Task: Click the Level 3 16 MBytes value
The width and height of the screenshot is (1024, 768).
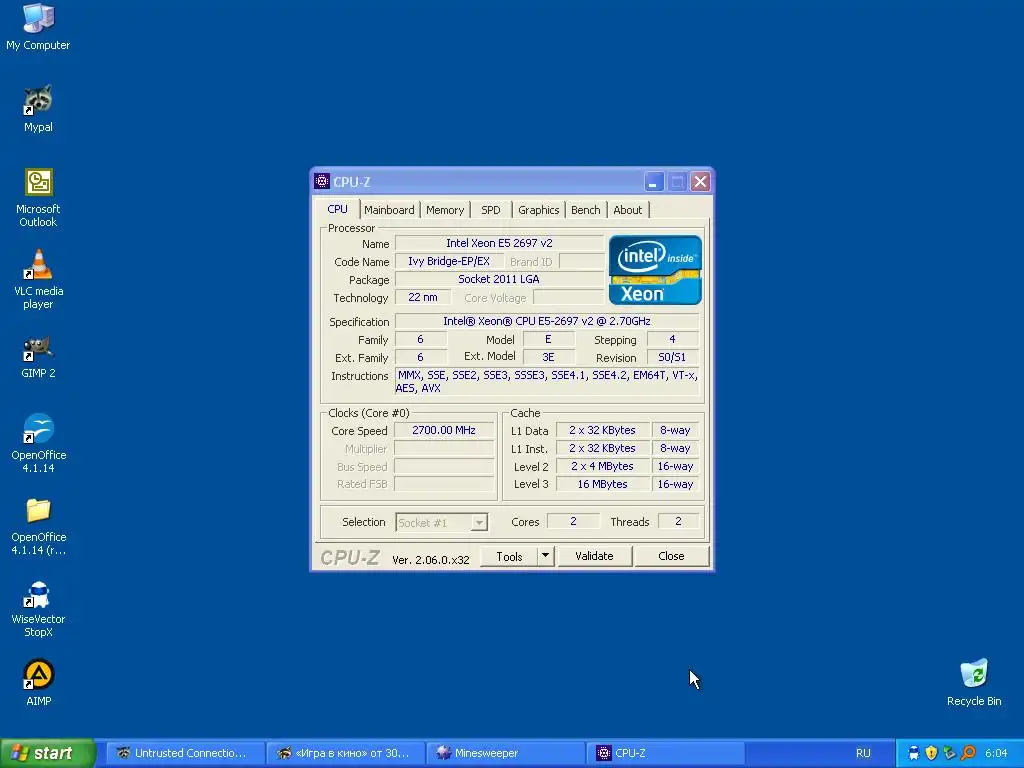Action: tap(602, 484)
